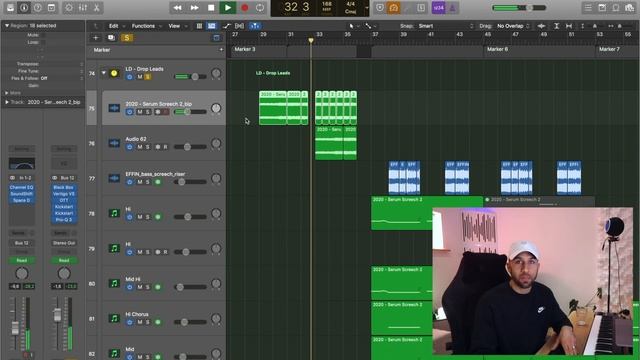Viewport: 640px width, 360px height.
Task: Open the media Browsers icon
Action: click(x=629, y=8)
